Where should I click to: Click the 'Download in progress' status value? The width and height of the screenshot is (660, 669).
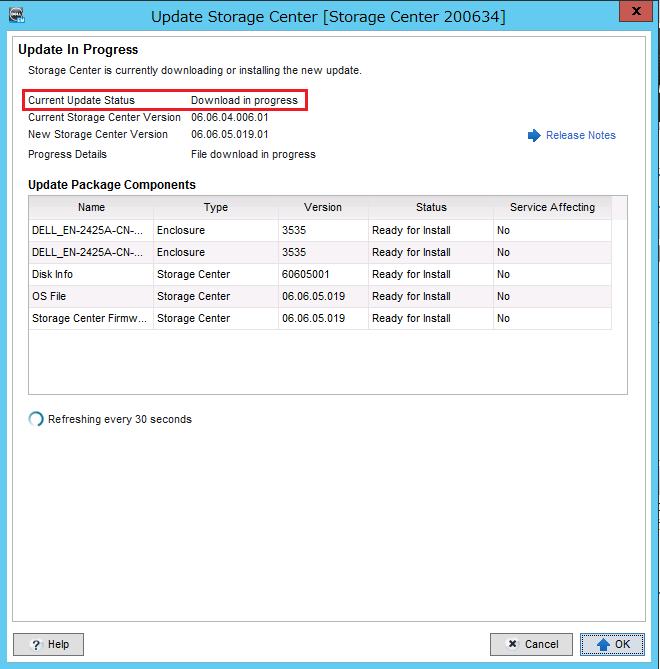244,100
